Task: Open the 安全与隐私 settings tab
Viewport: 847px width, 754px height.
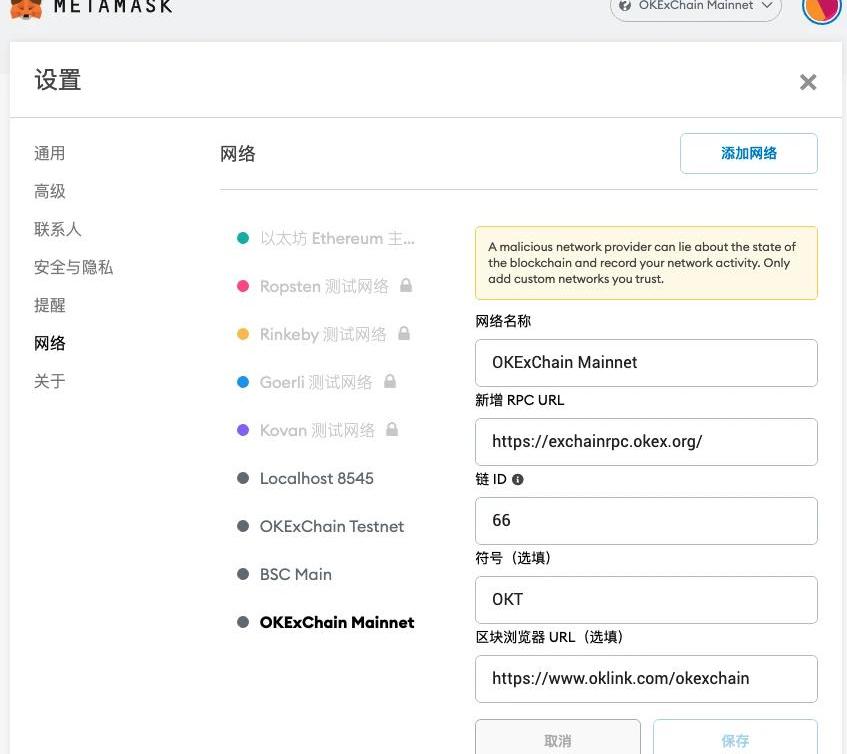Action: point(73,267)
